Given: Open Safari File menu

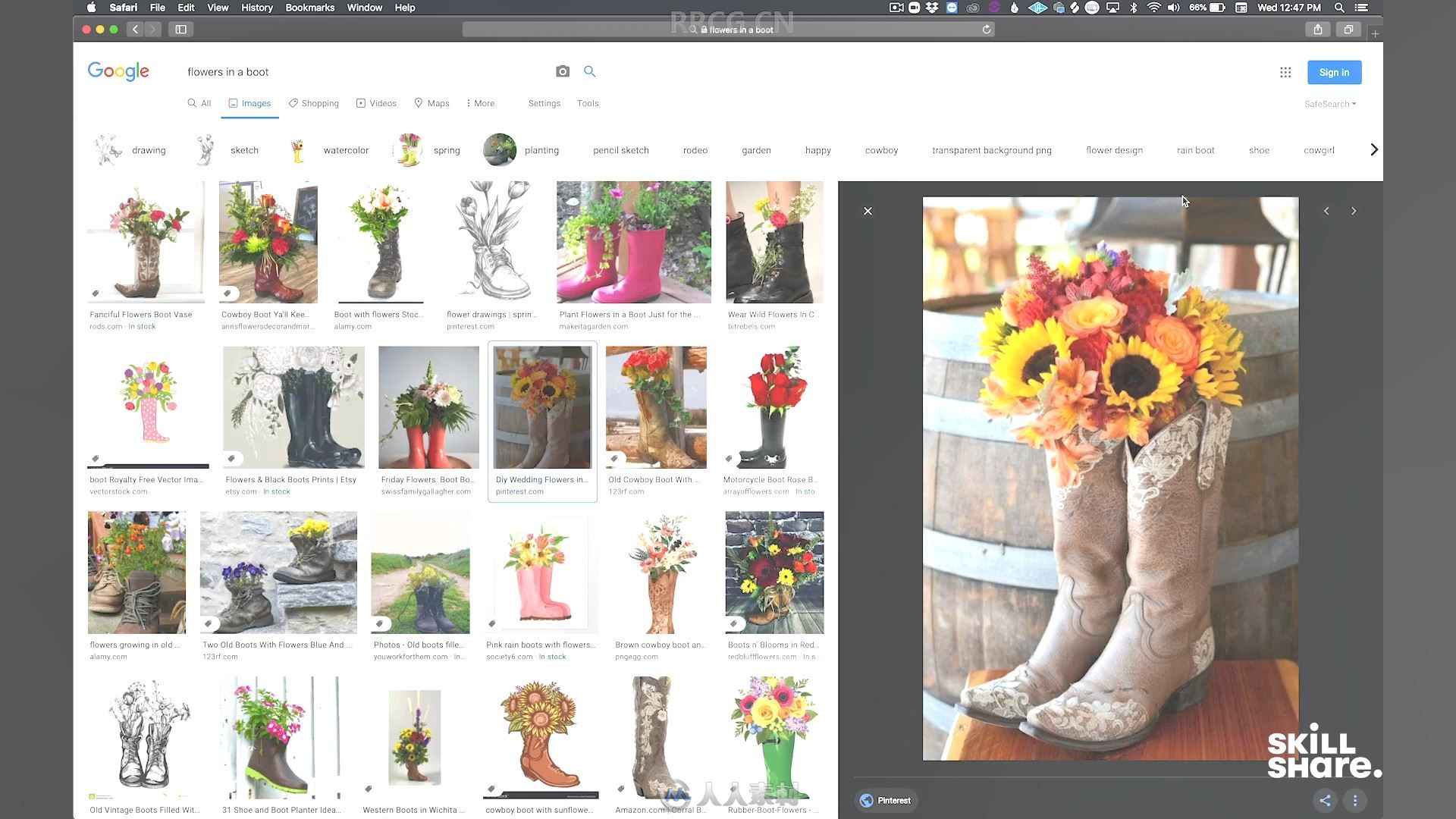Looking at the screenshot, I should (x=157, y=8).
